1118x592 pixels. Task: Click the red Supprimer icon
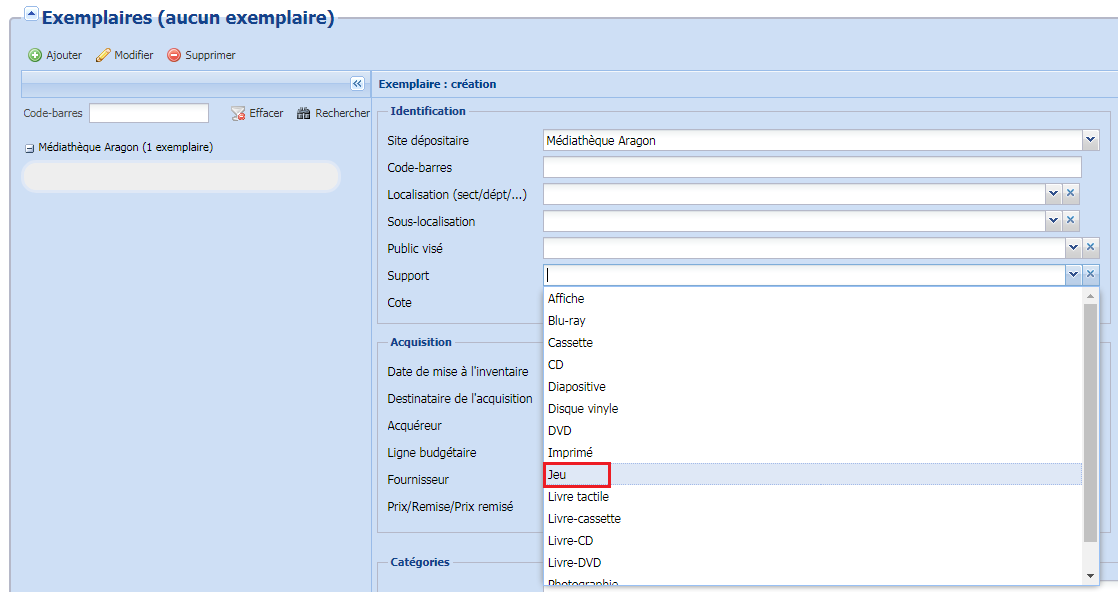[x=174, y=56]
